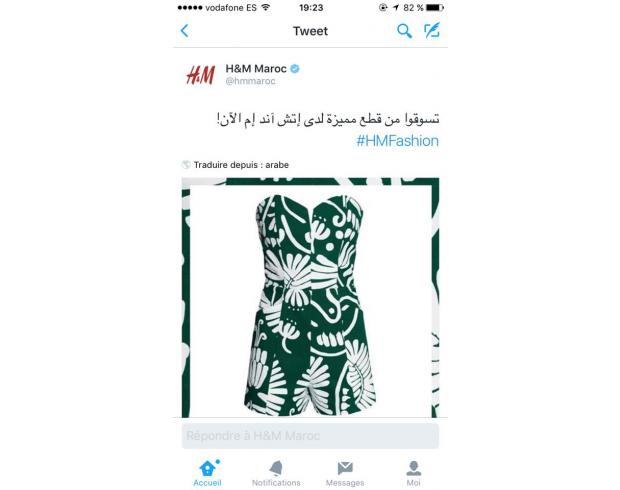Viewport: 620px width, 490px height.
Task: Tap the Wi-Fi icon in status bar
Action: coord(266,7)
